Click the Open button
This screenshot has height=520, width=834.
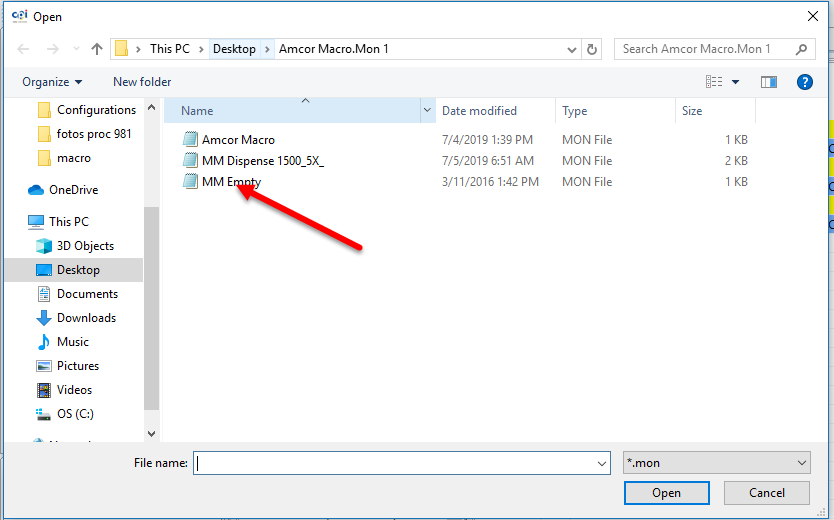point(666,493)
